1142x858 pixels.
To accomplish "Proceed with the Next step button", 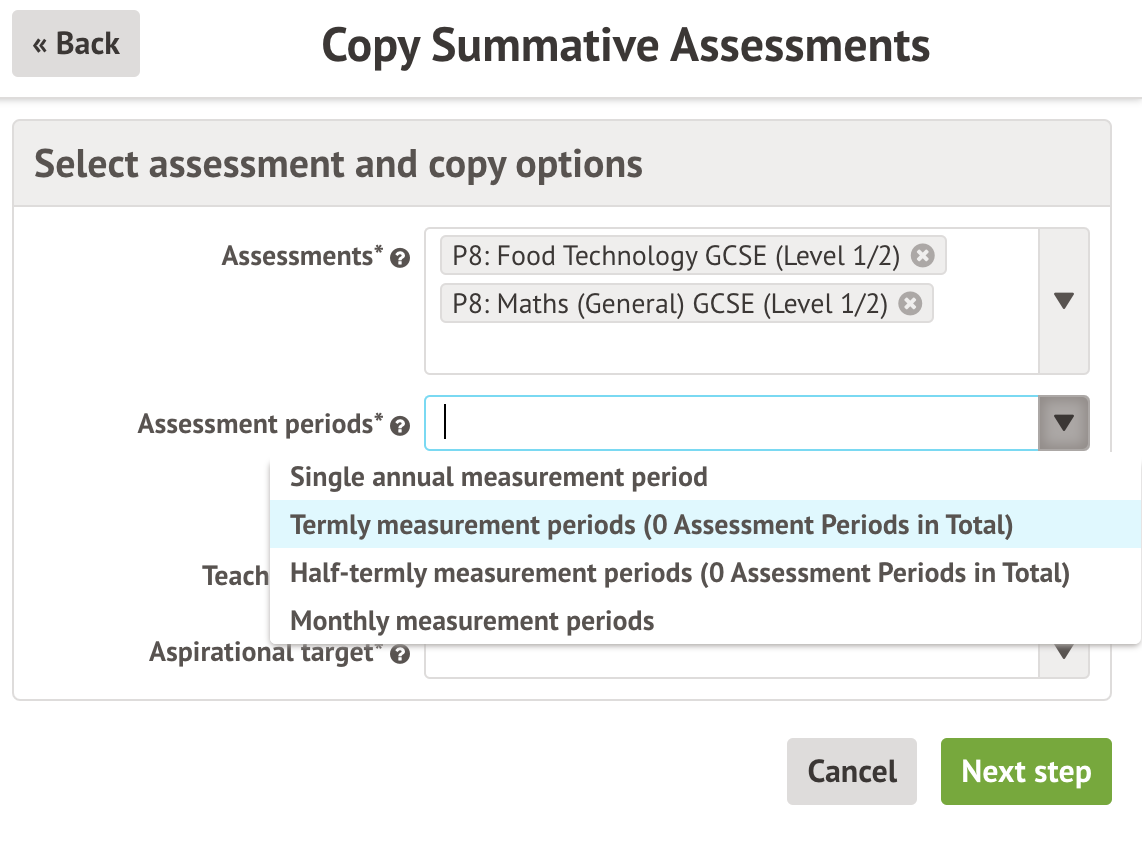I will 1026,771.
